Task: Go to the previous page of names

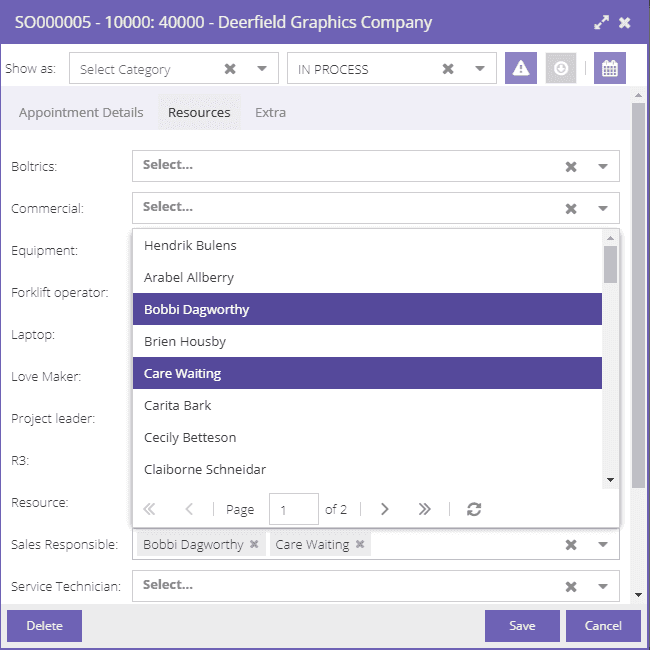Action: [189, 509]
